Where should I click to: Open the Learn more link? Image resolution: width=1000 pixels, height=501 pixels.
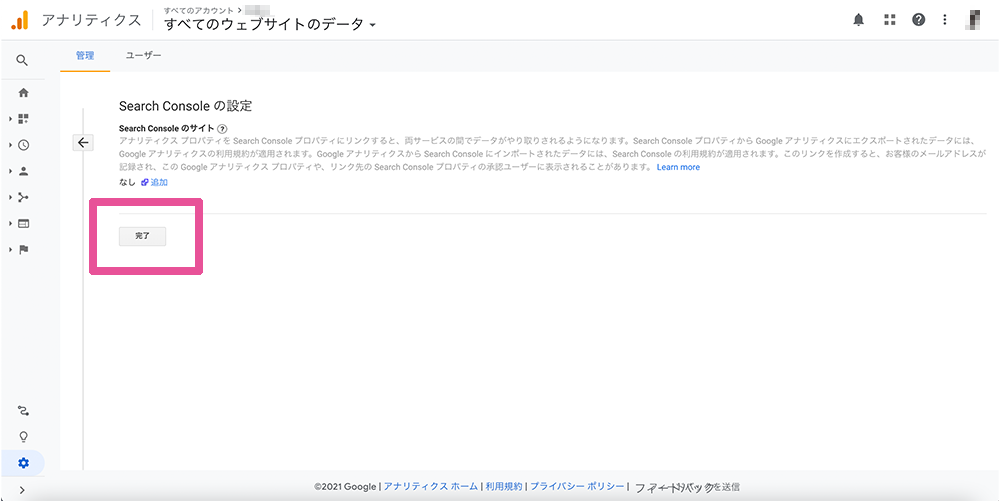tap(678, 167)
